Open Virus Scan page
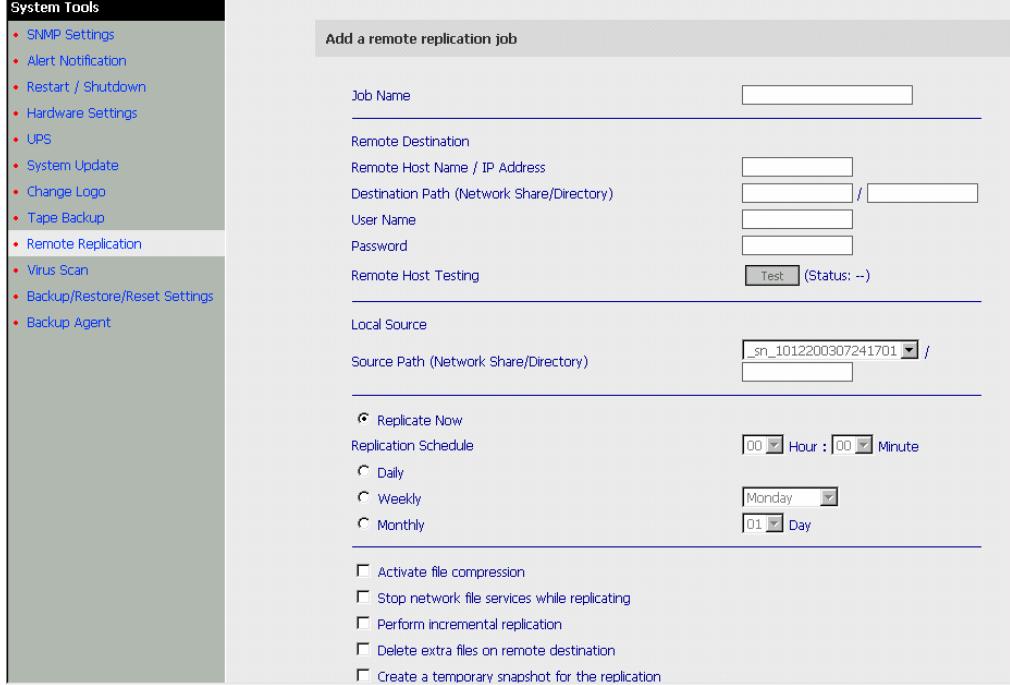1010x685 pixels. [x=57, y=270]
